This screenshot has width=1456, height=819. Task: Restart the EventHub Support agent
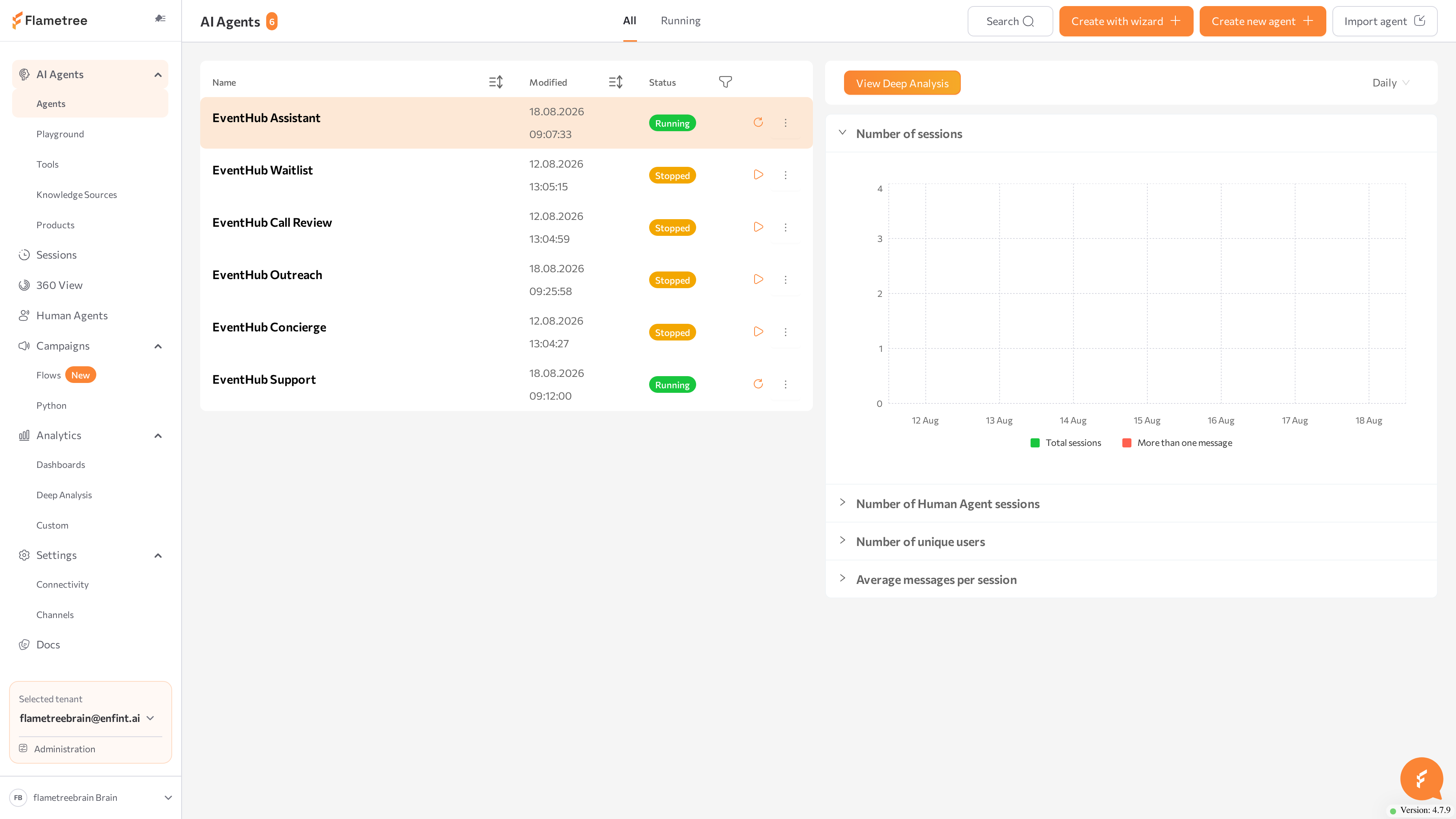(758, 384)
